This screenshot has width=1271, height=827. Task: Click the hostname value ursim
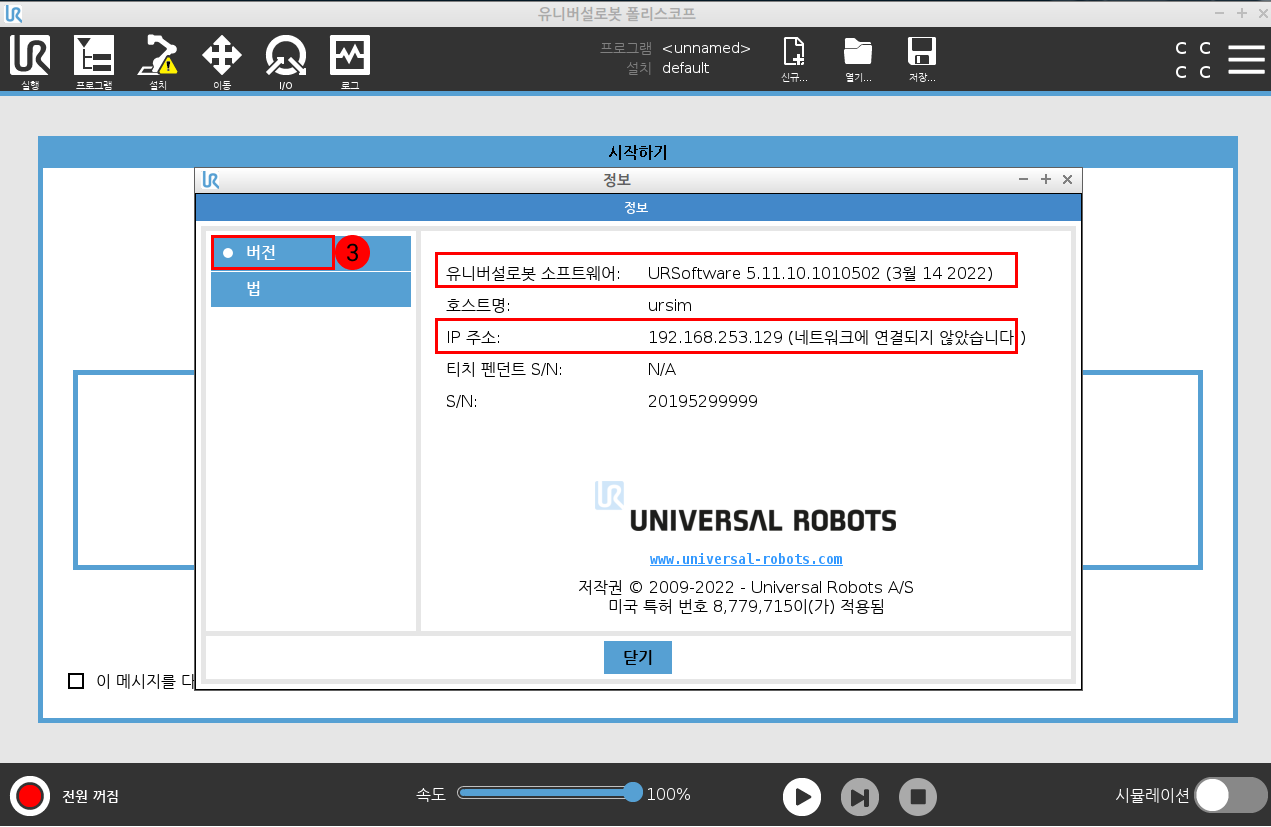point(670,305)
